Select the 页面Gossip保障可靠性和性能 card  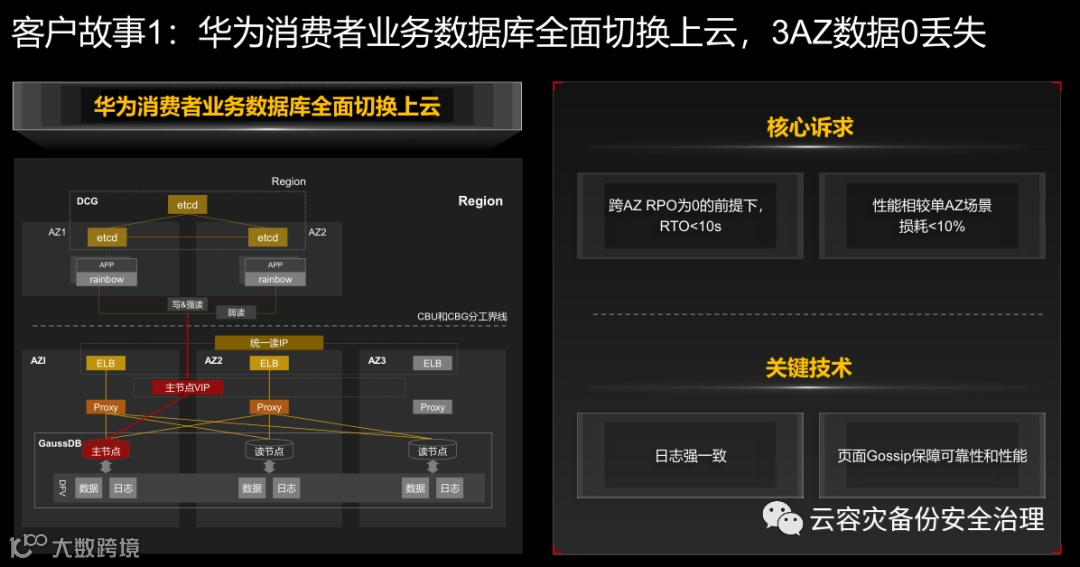click(932, 455)
